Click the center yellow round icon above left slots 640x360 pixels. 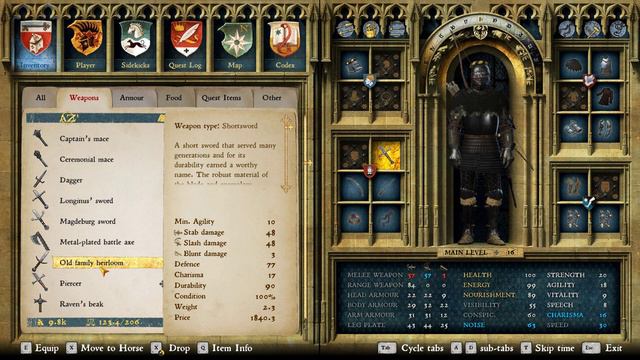(x=371, y=29)
